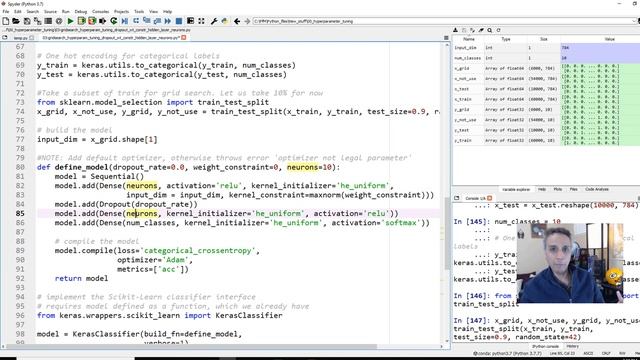Re-run the last script
The image size is (640, 360).
pyautogui.click(x=113, y=21)
